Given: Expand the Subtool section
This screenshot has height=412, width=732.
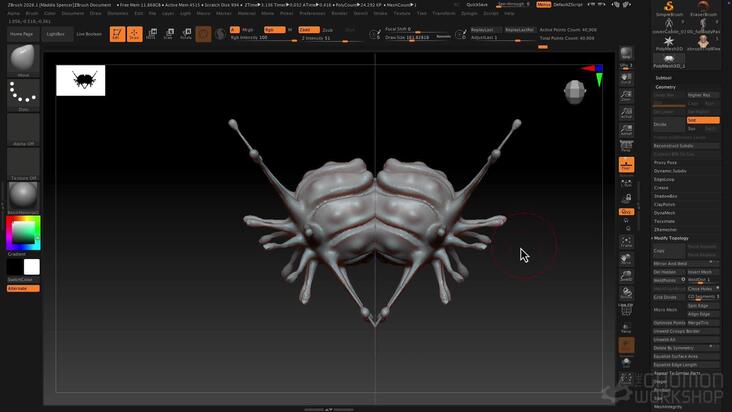Looking at the screenshot, I should pyautogui.click(x=663, y=78).
